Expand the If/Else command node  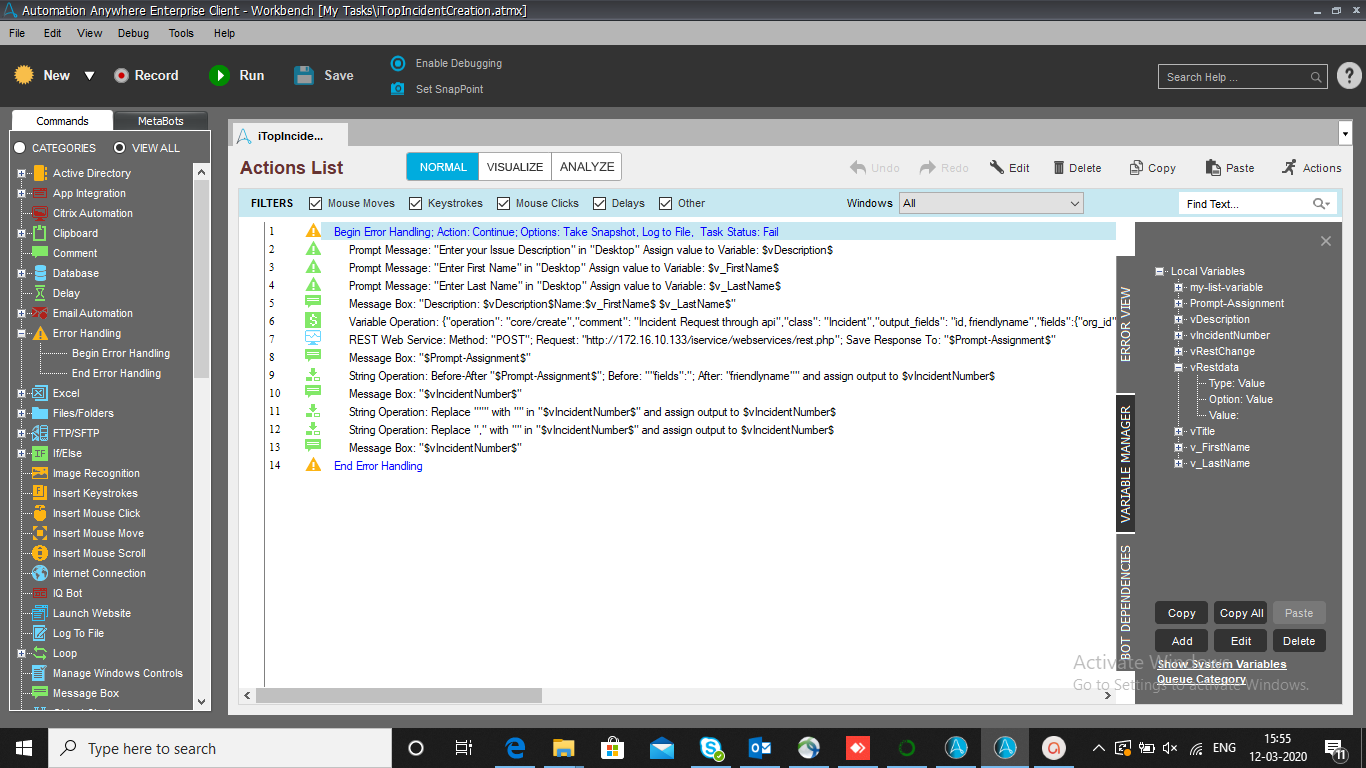click(x=22, y=453)
